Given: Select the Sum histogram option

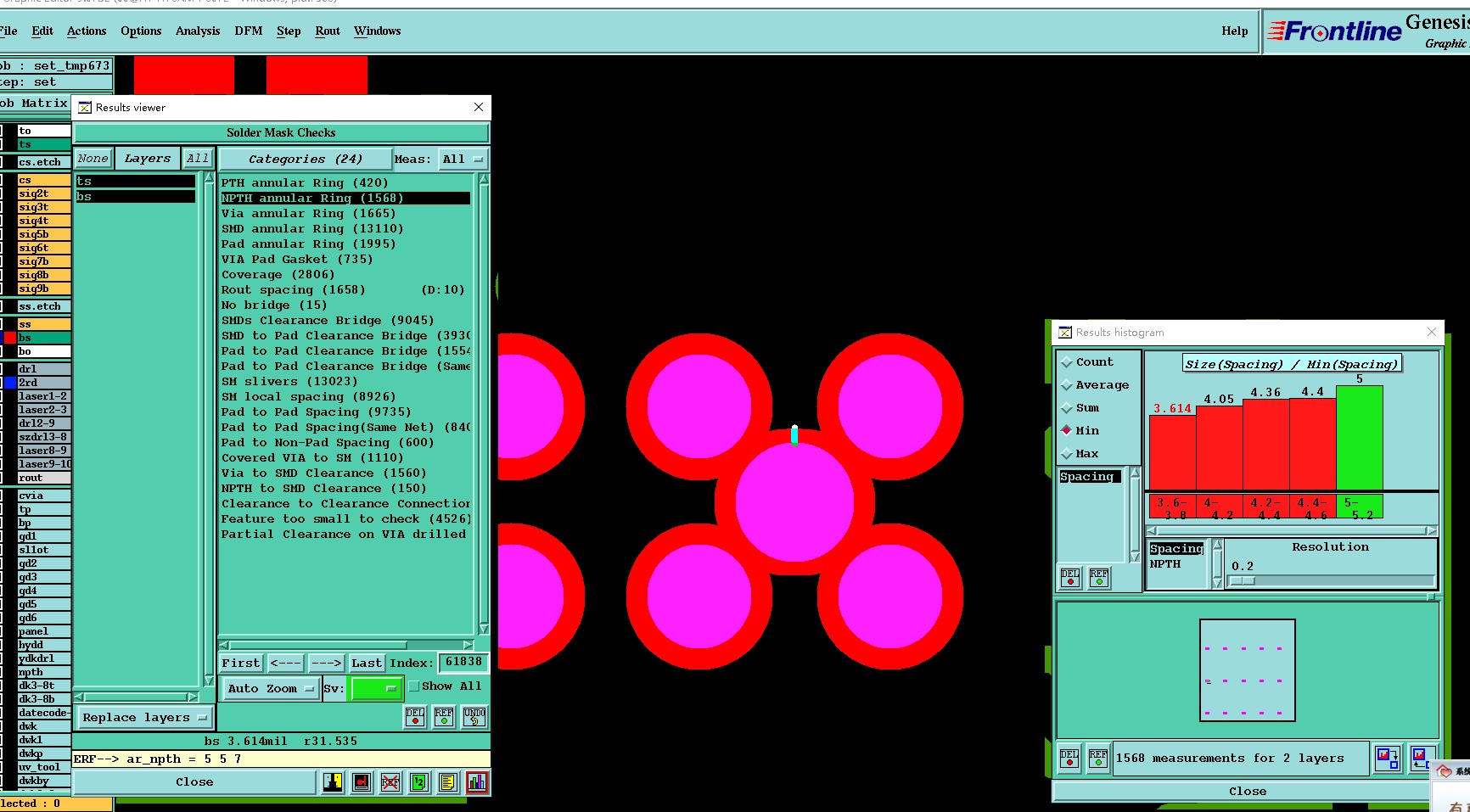Looking at the screenshot, I should (x=1080, y=408).
